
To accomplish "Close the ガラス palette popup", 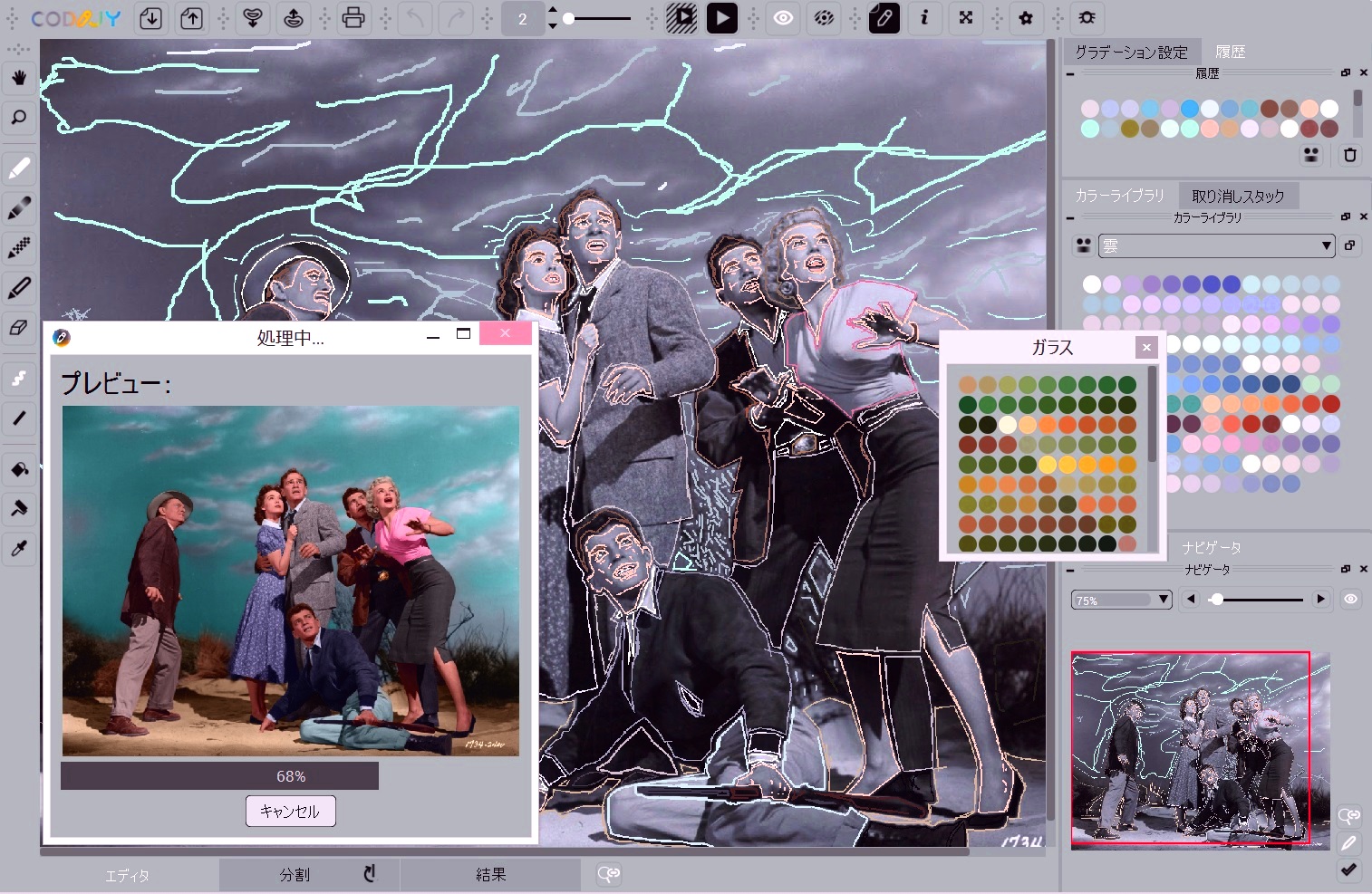I will pyautogui.click(x=1146, y=347).
